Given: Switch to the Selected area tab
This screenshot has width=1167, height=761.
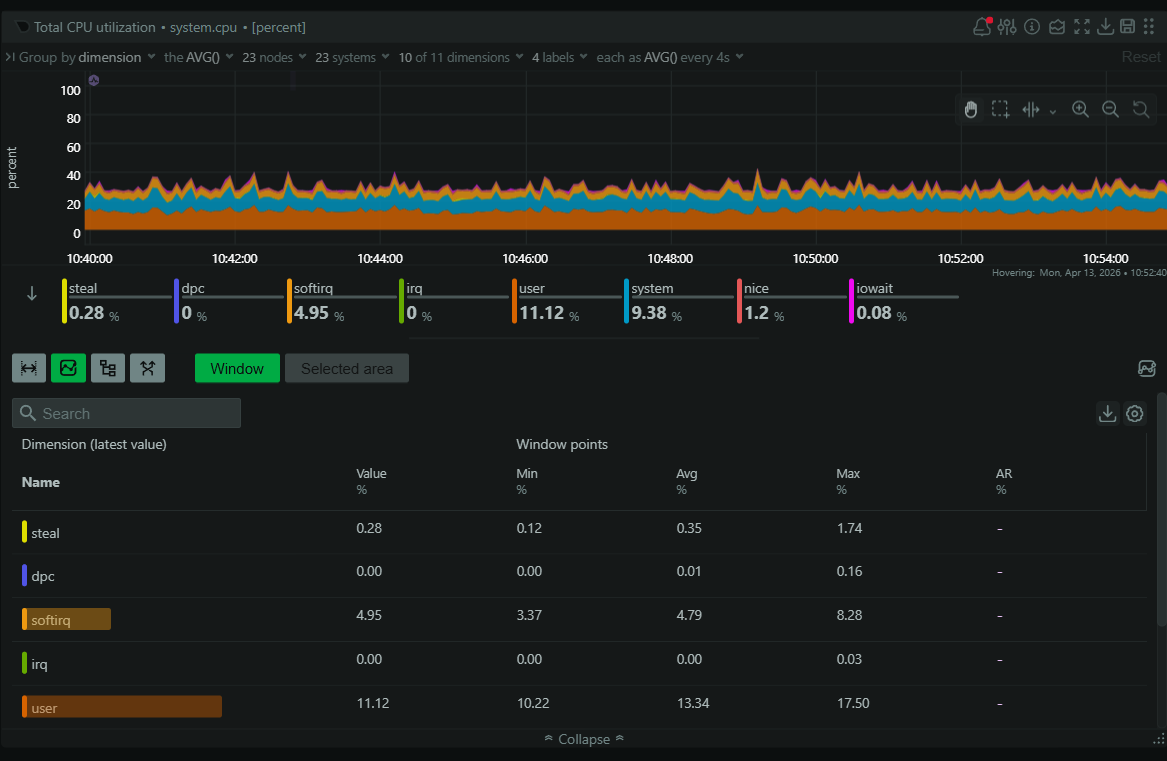Looking at the screenshot, I should point(346,368).
